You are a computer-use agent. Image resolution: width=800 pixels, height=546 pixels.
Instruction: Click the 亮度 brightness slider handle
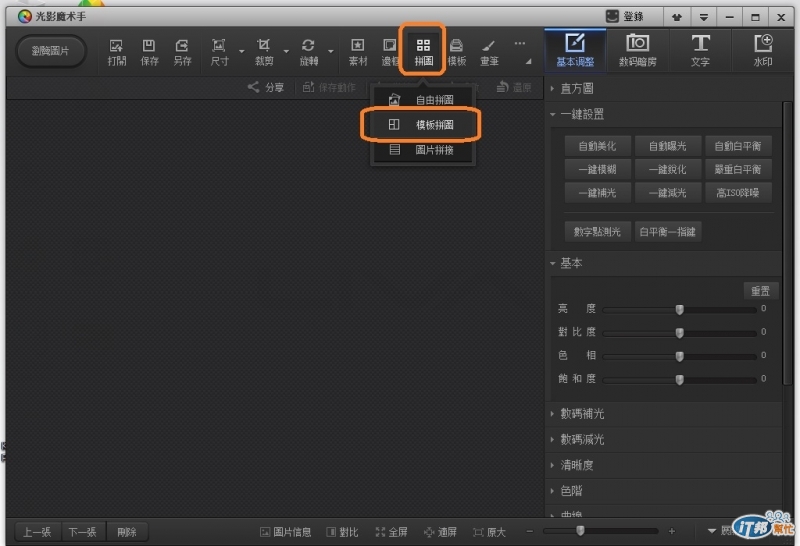click(680, 310)
